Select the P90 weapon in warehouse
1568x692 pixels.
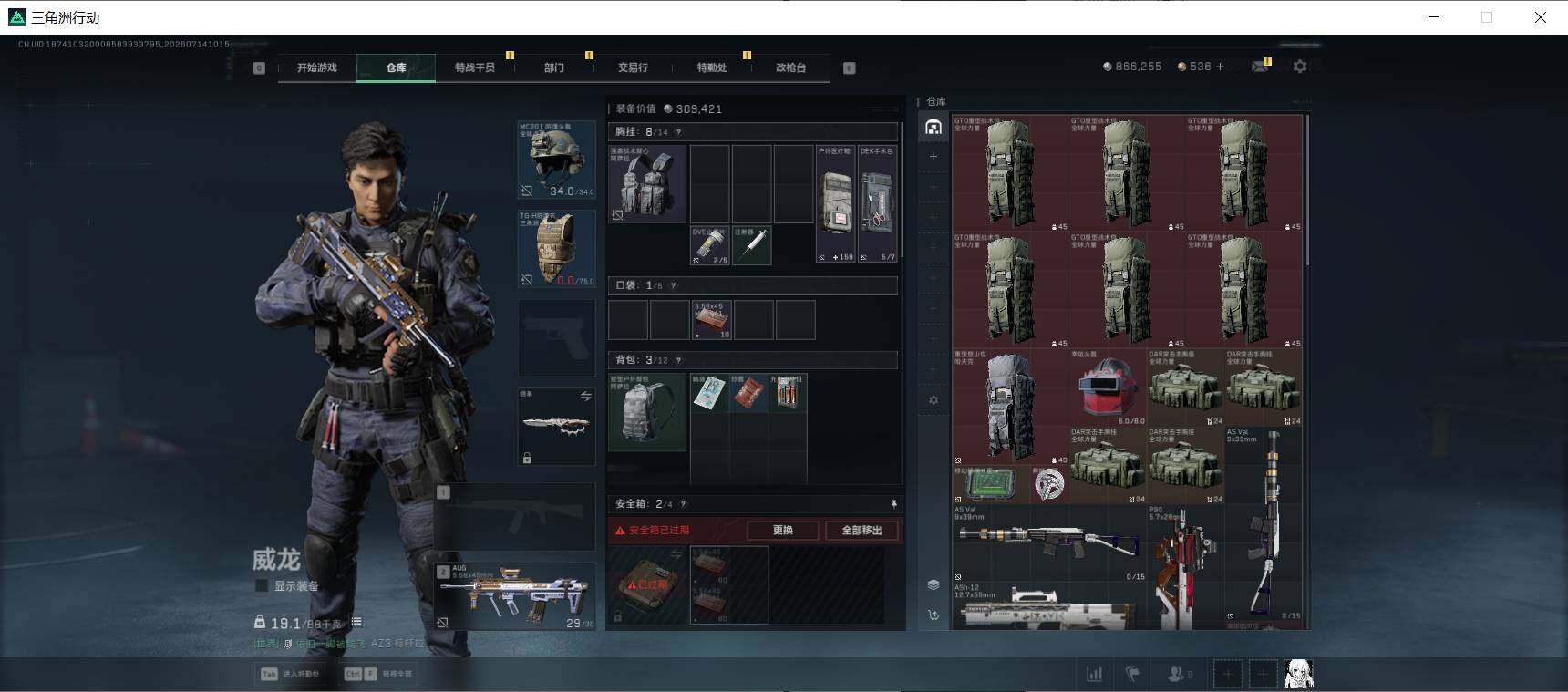tap(1186, 567)
